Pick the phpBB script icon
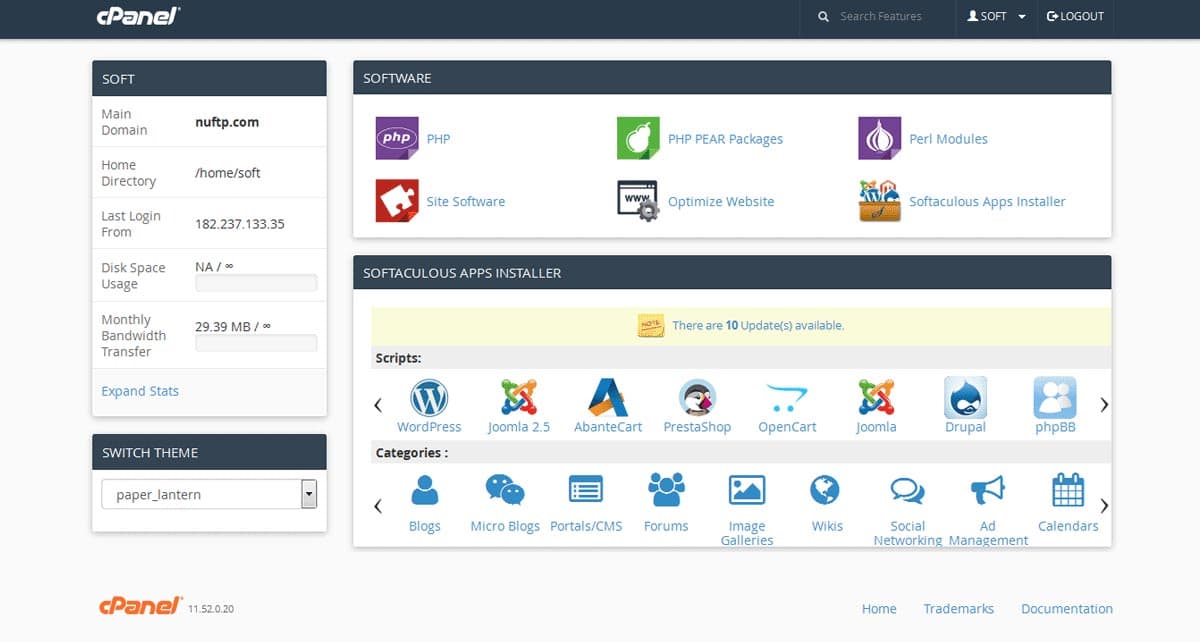The height and width of the screenshot is (642, 1200). click(1054, 398)
